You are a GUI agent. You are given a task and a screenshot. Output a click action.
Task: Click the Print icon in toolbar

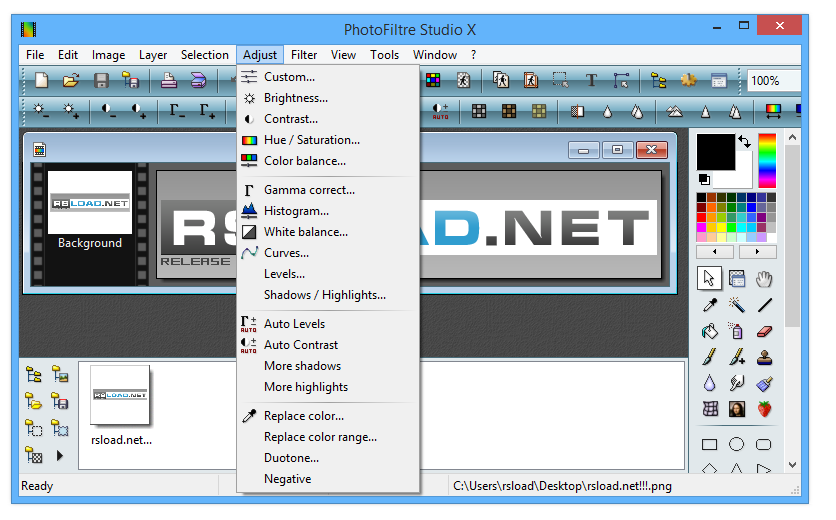(168, 81)
